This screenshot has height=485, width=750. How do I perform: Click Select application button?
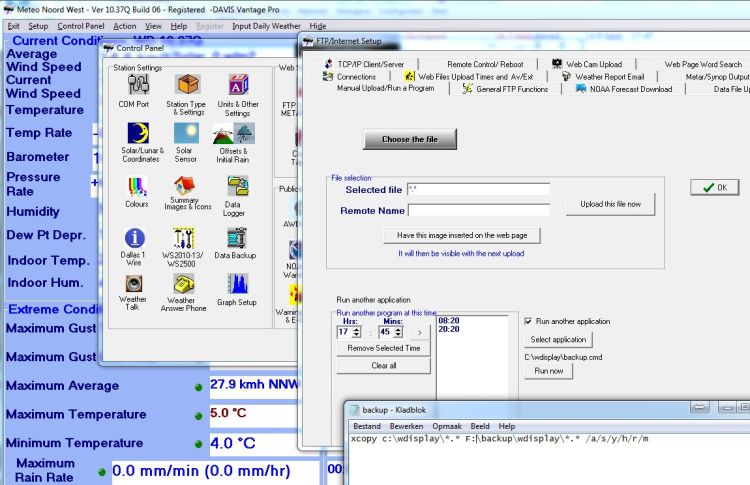(x=558, y=340)
